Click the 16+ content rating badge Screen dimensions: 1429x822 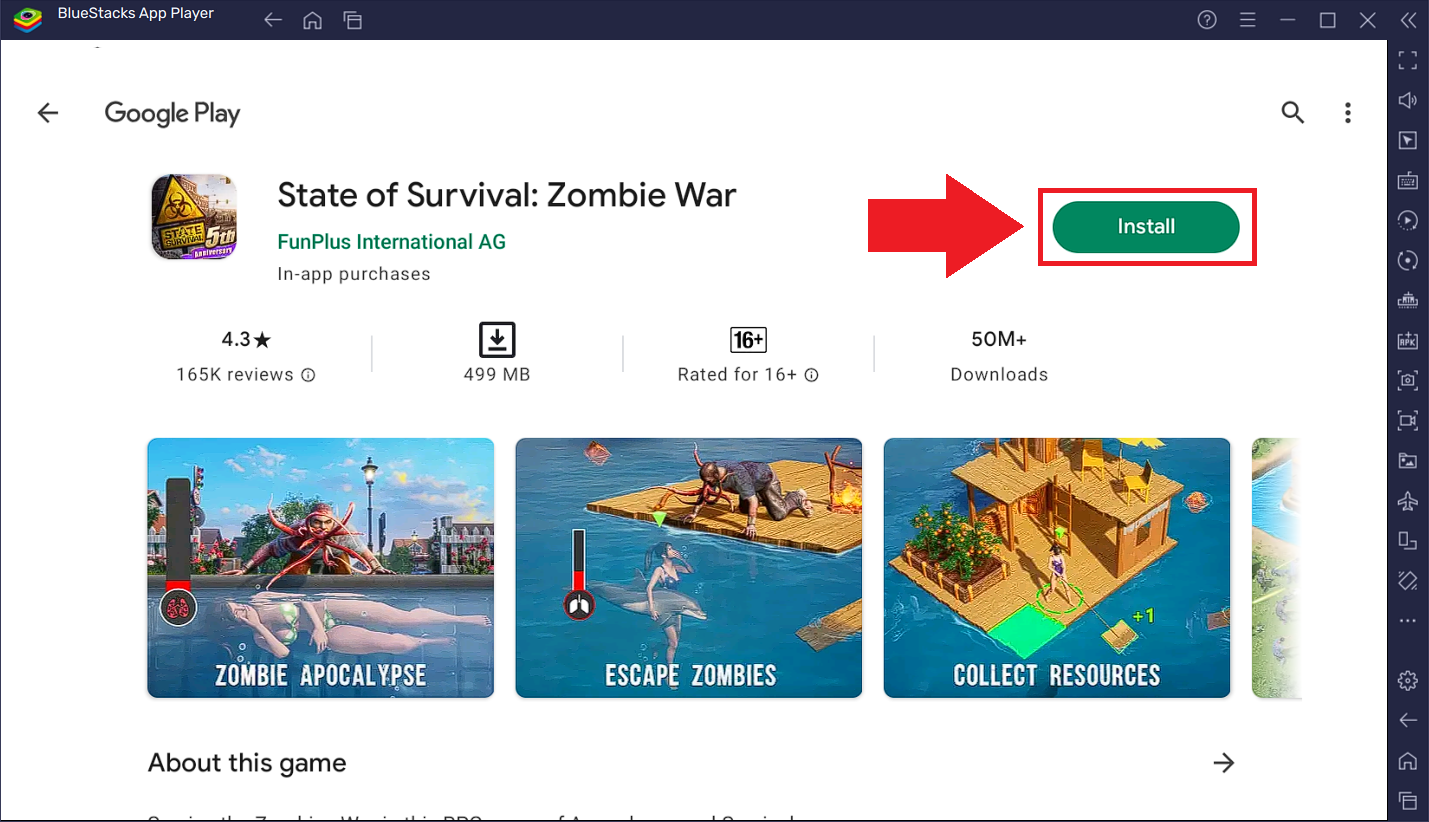(x=748, y=340)
